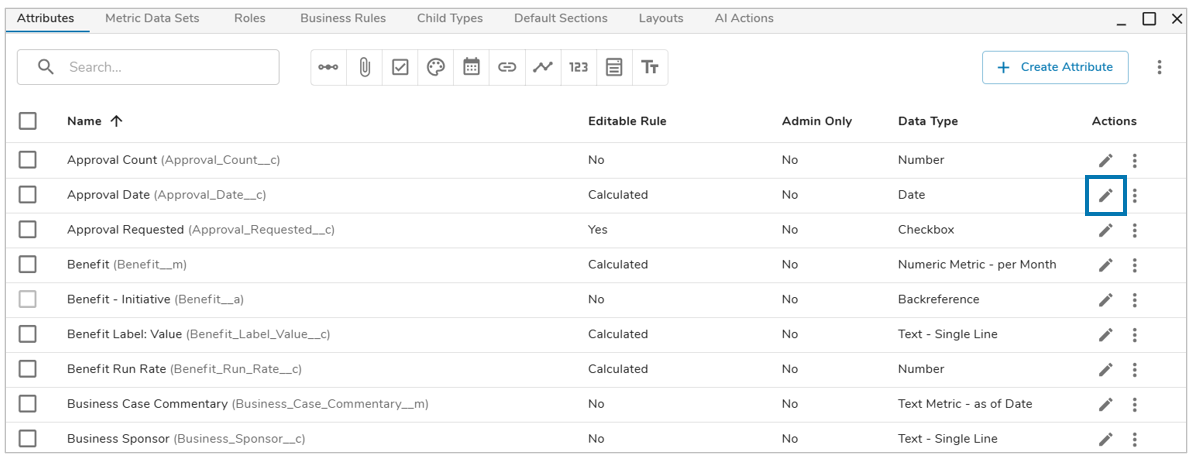Toggle the select-all header checkbox
1191x457 pixels.
[28, 121]
